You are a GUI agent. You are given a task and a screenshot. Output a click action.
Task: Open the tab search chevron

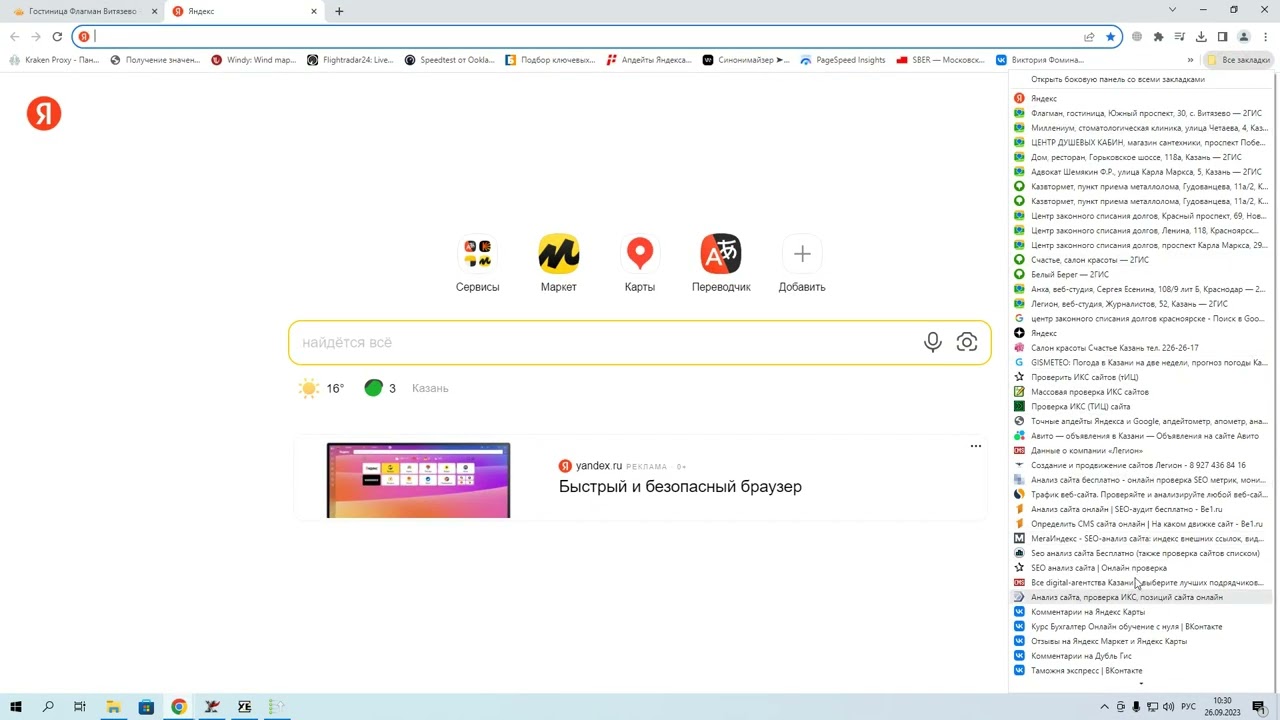[1172, 10]
